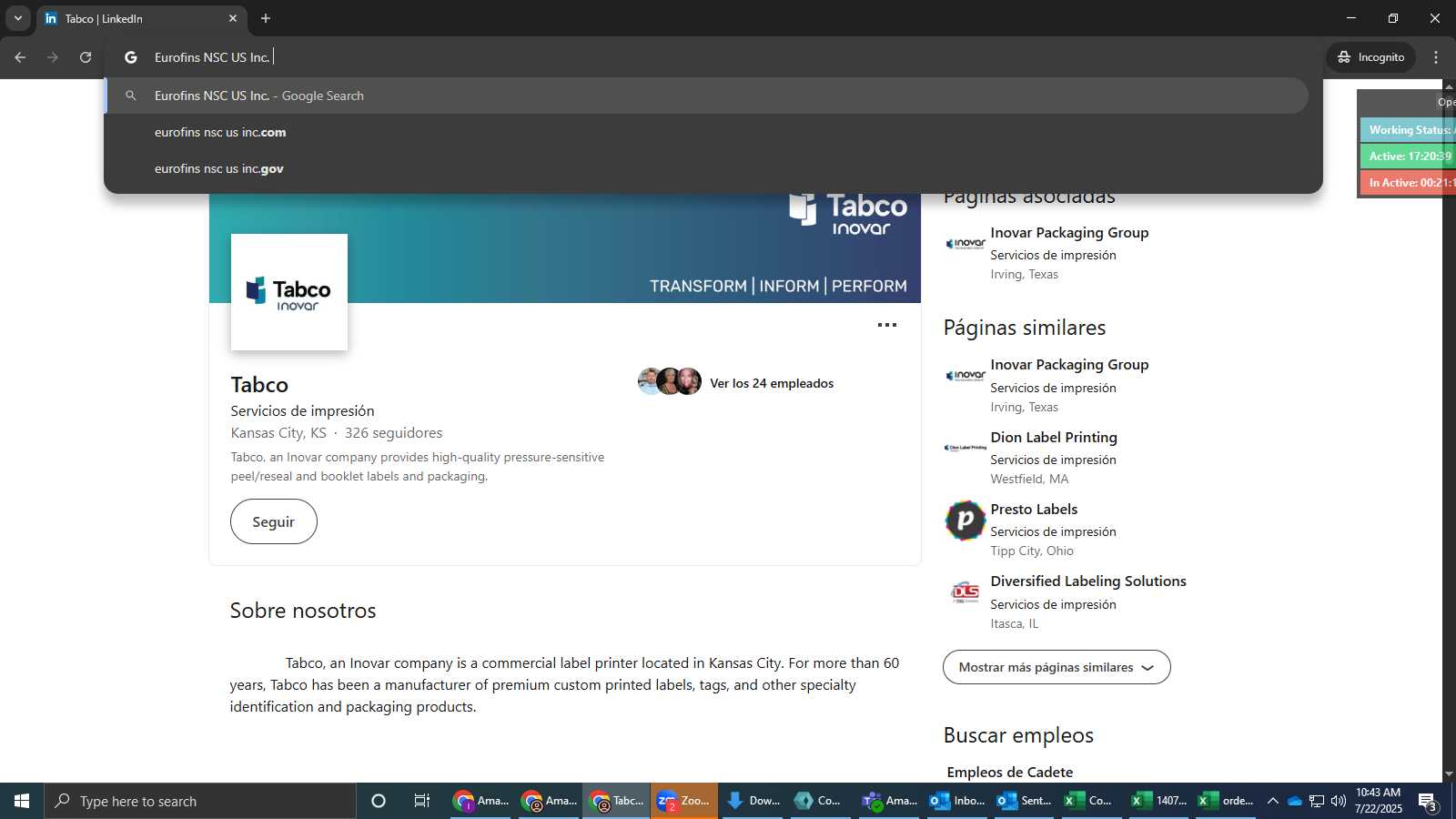The height and width of the screenshot is (819, 1456).
Task: Open Dion Label Printing page
Action: tap(1054, 438)
